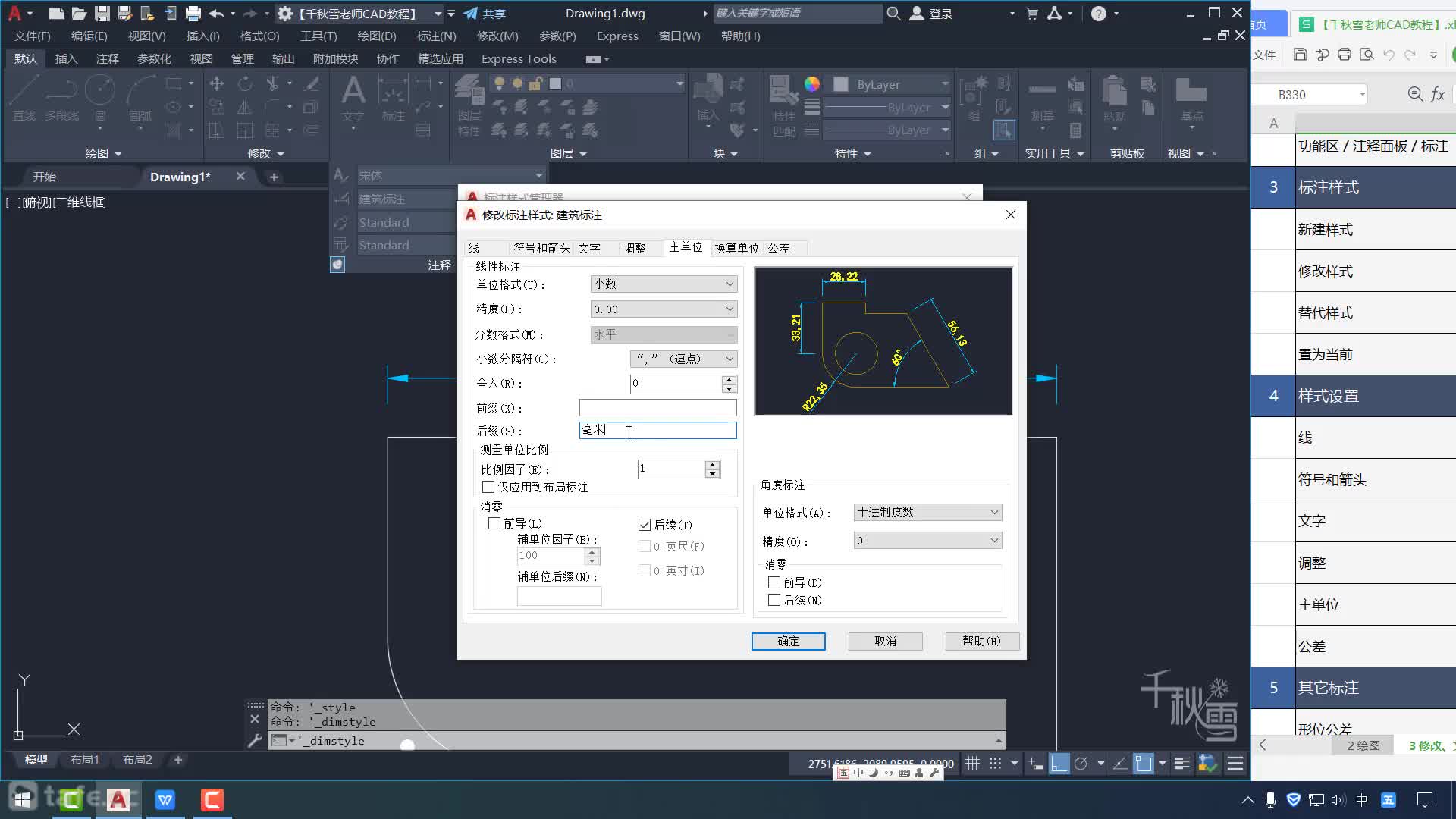Open the customization menu icon in status bar

tap(1235, 764)
